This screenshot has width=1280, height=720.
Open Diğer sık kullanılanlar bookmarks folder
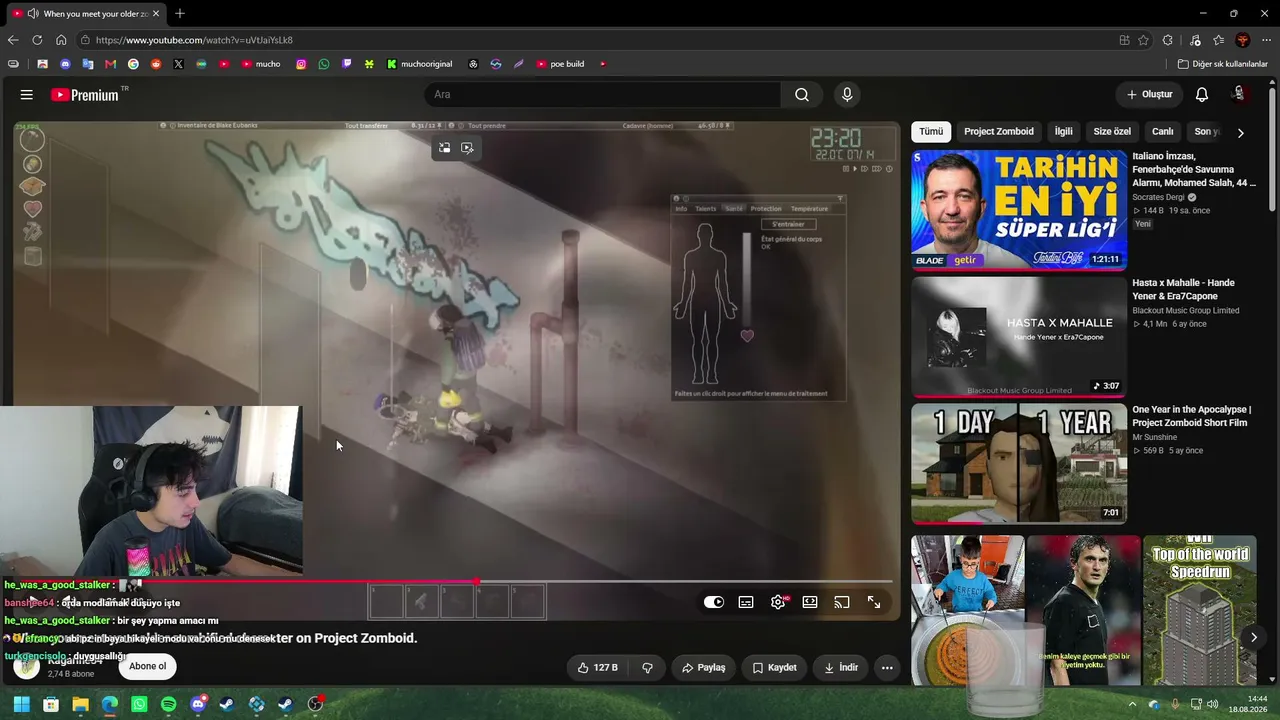click(1222, 64)
